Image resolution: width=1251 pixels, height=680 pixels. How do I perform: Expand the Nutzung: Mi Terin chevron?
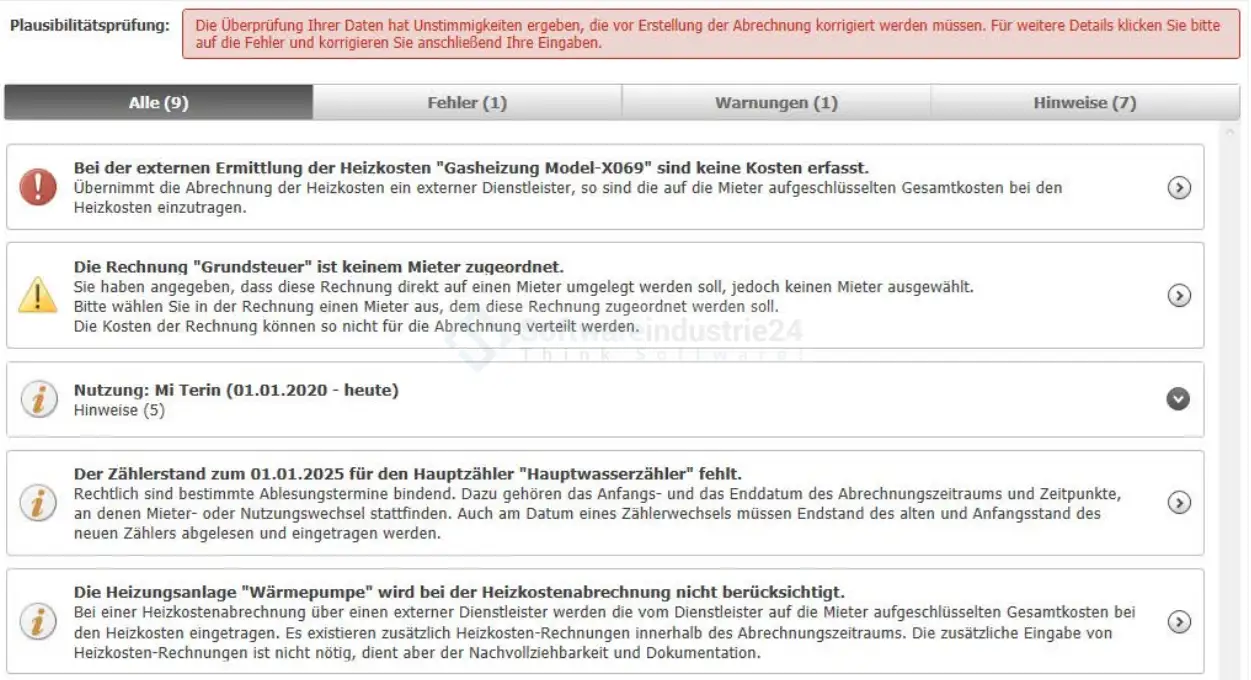(1179, 399)
